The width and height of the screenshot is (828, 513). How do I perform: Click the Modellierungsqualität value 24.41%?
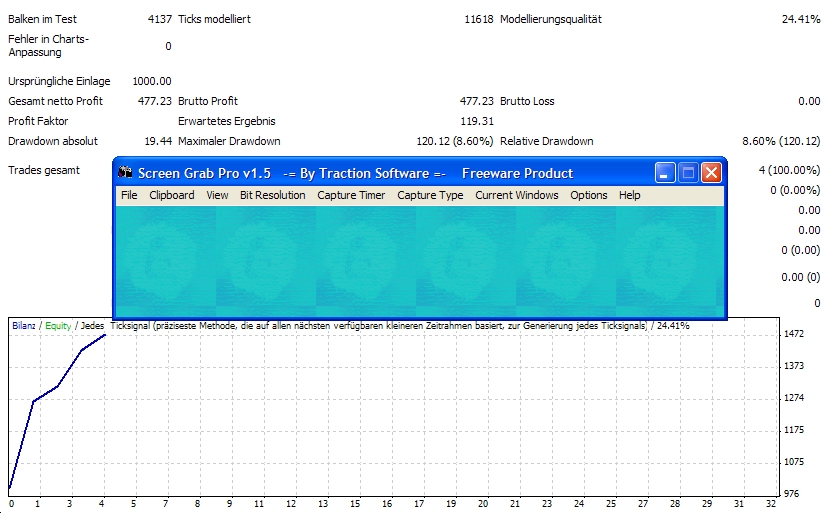click(800, 19)
